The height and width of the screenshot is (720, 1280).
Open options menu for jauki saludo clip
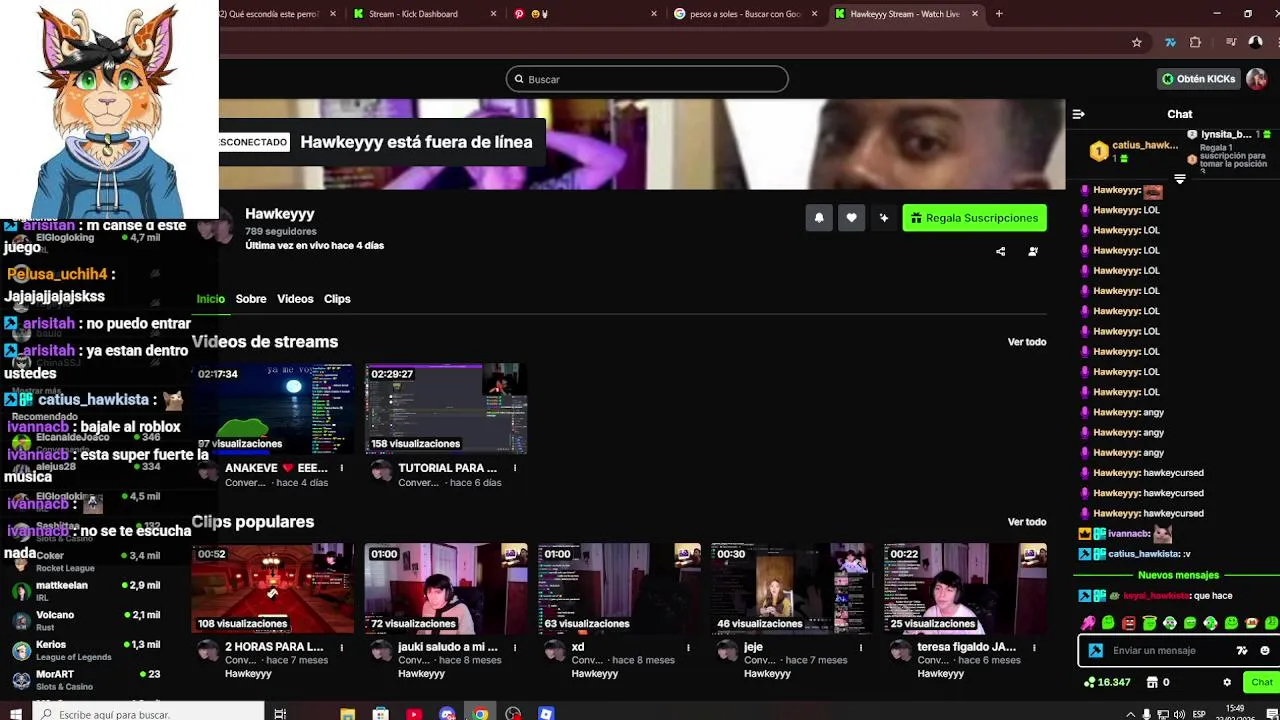pos(515,648)
